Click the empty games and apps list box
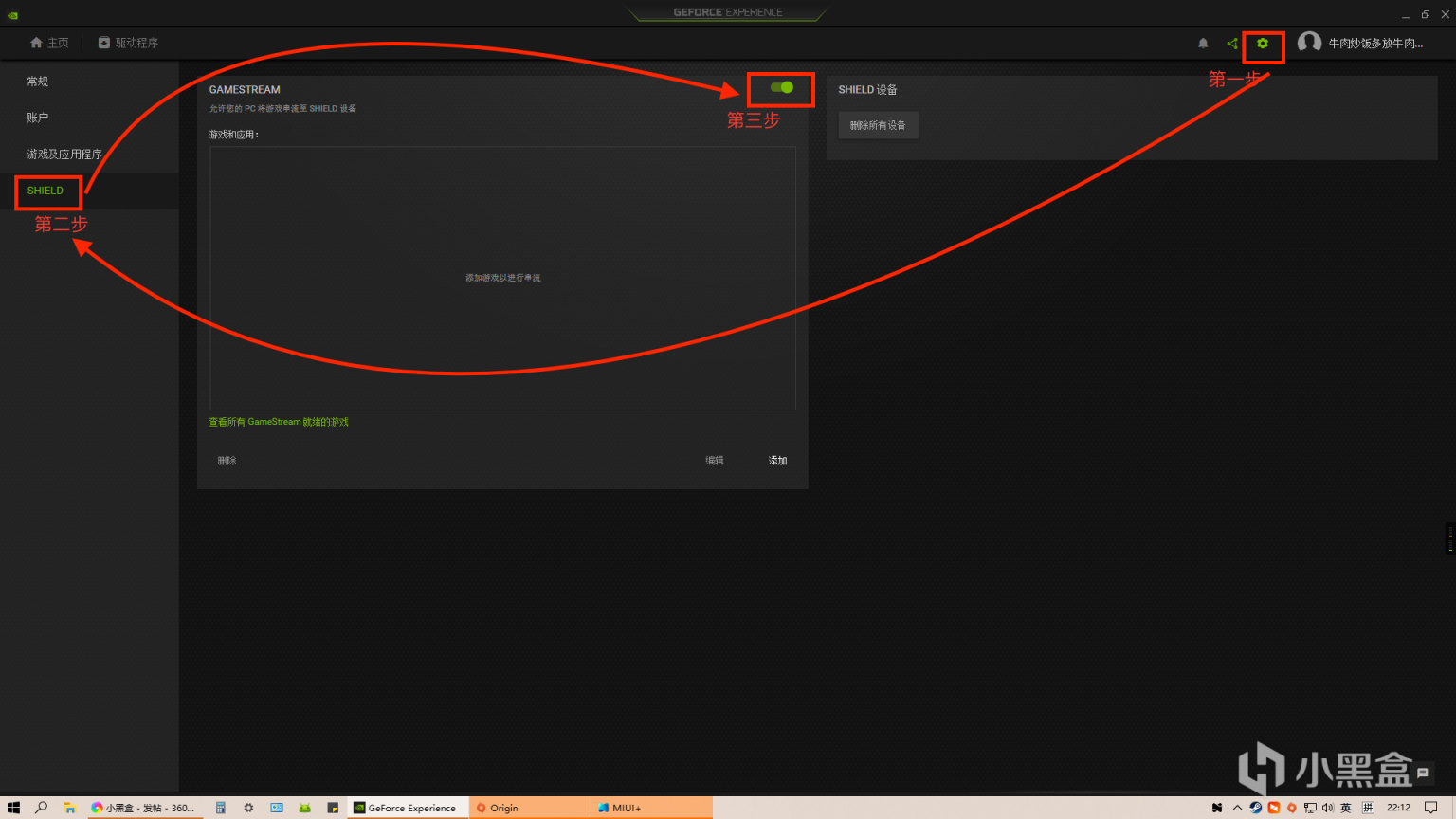 502,278
